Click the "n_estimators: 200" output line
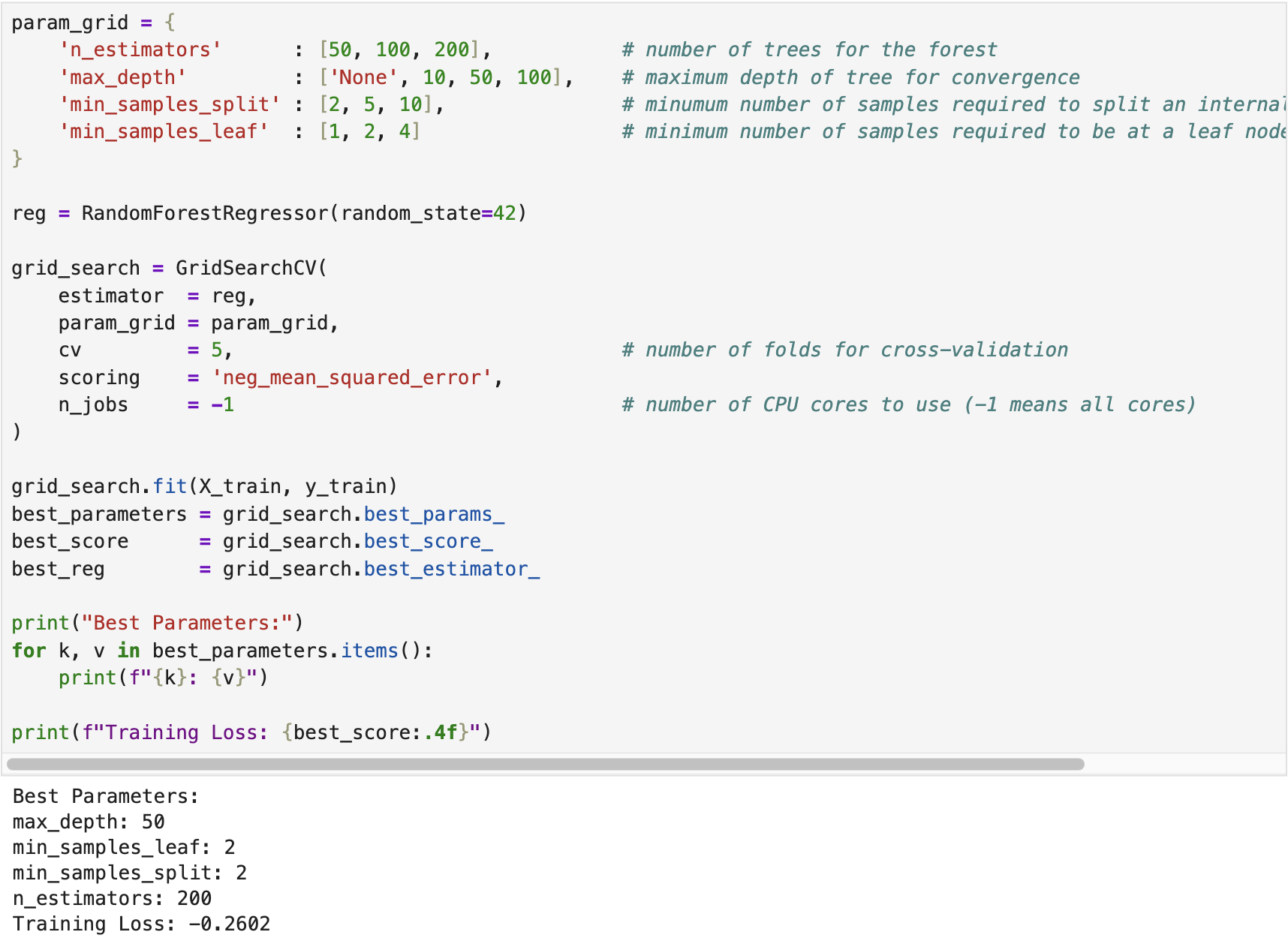 click(x=112, y=898)
